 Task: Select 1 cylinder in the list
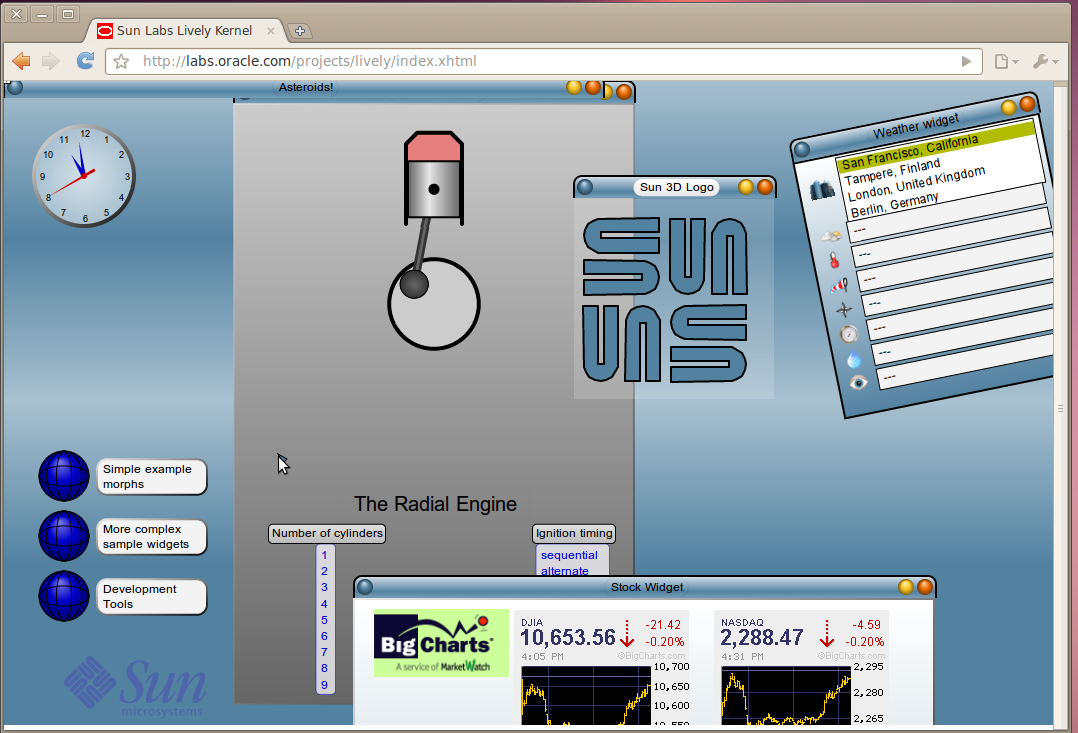pos(324,555)
